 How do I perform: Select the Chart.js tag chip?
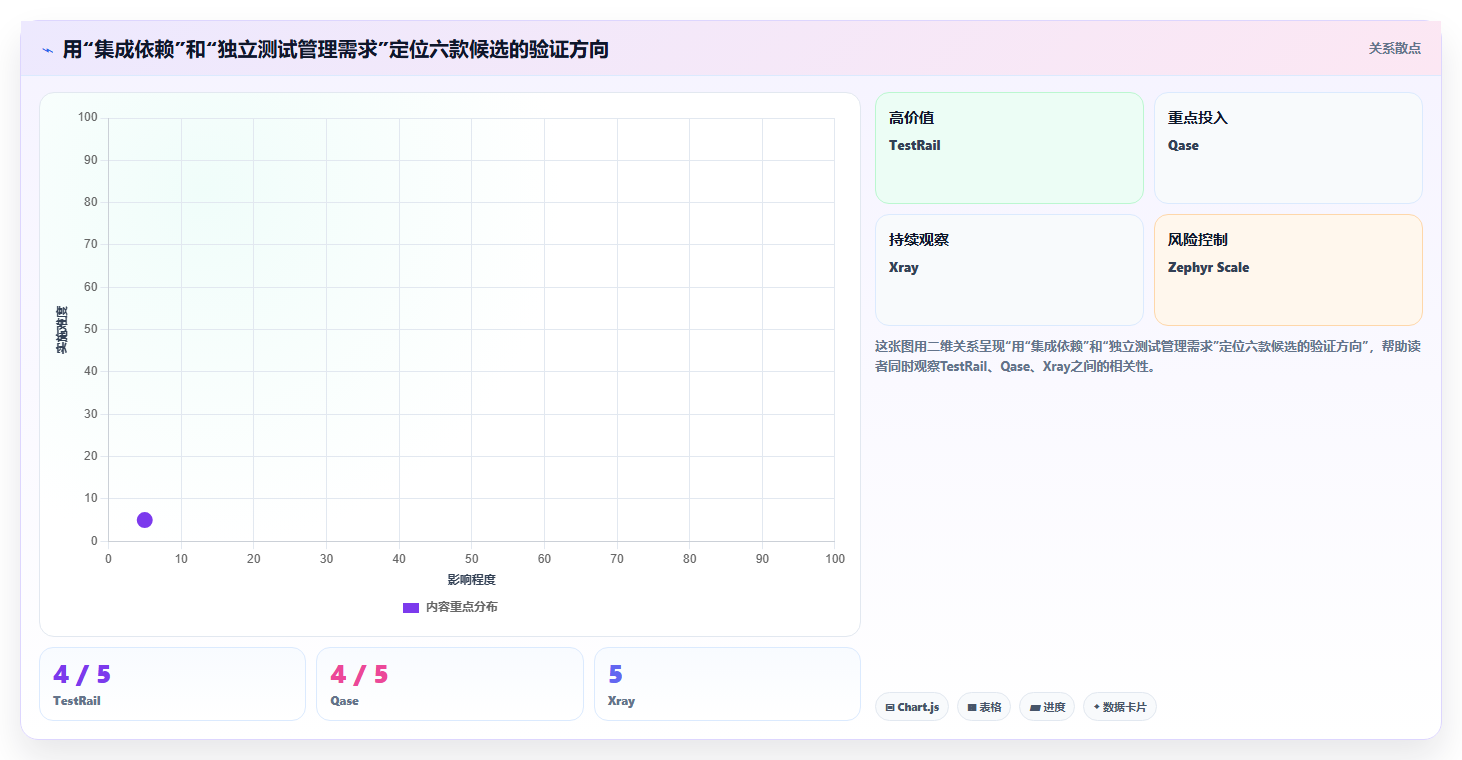912,707
